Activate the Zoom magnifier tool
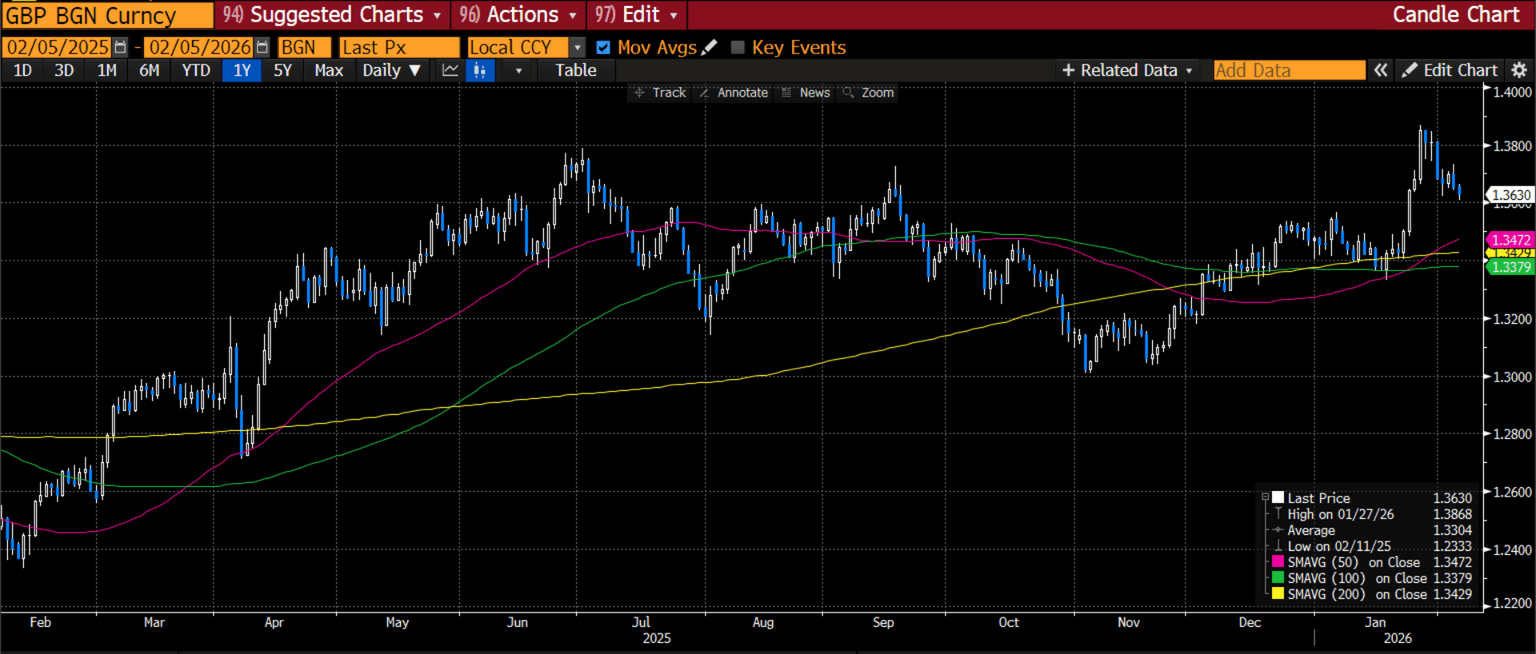Screen dimensions: 1536x654 (x=868, y=92)
